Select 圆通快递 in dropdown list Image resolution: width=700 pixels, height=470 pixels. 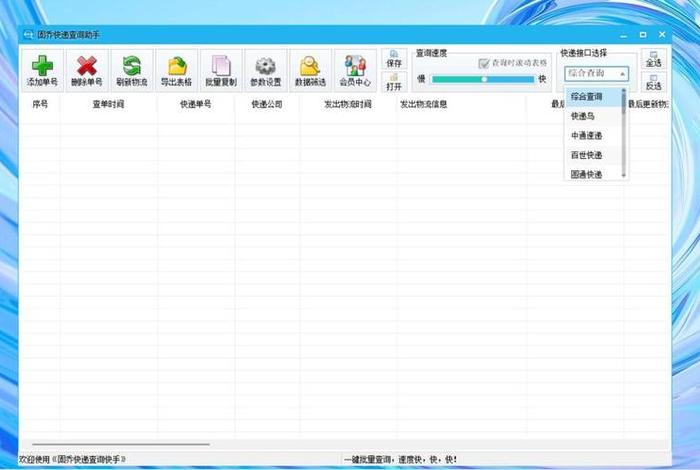click(594, 174)
